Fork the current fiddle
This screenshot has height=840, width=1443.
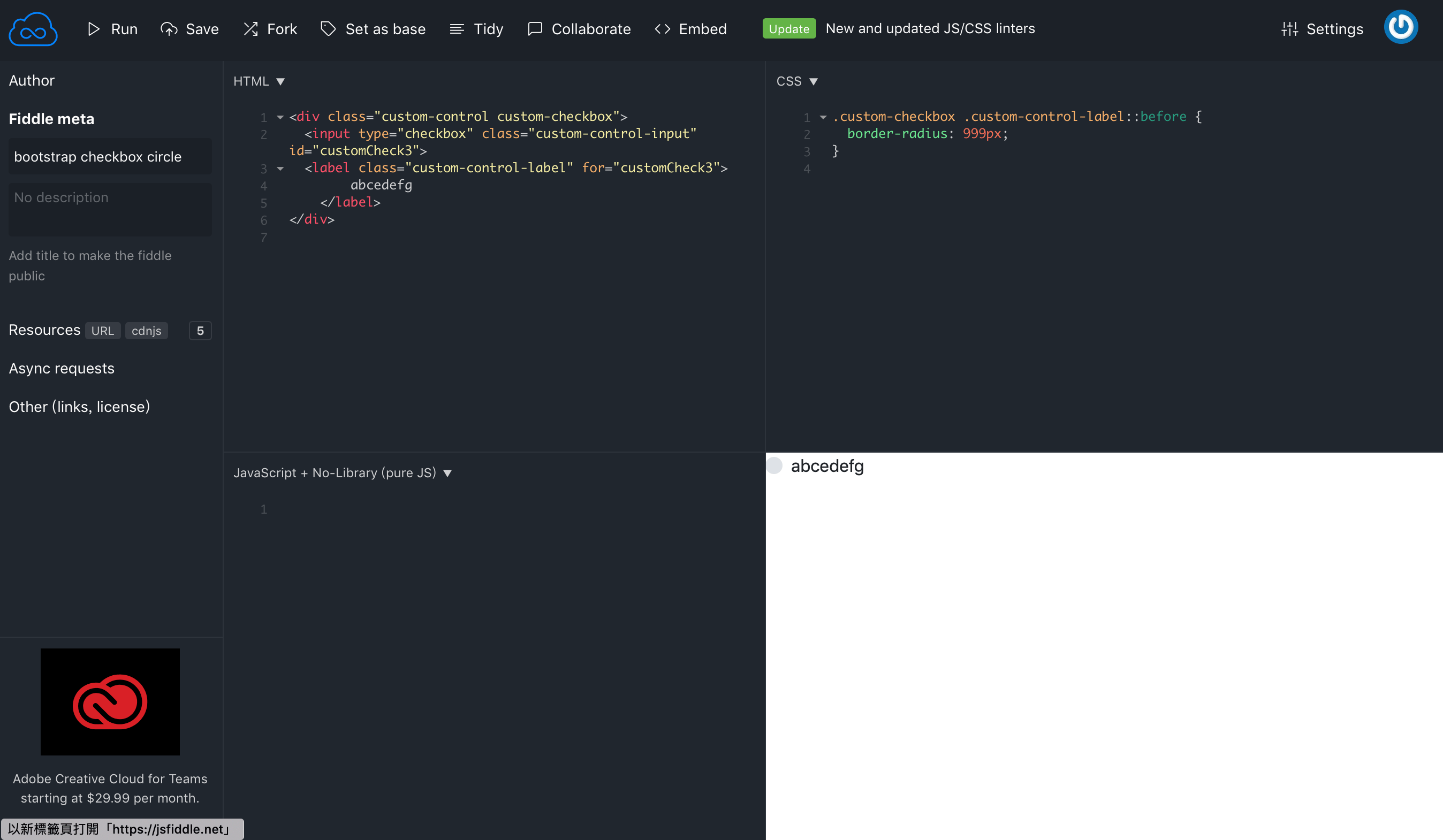pyautogui.click(x=270, y=28)
